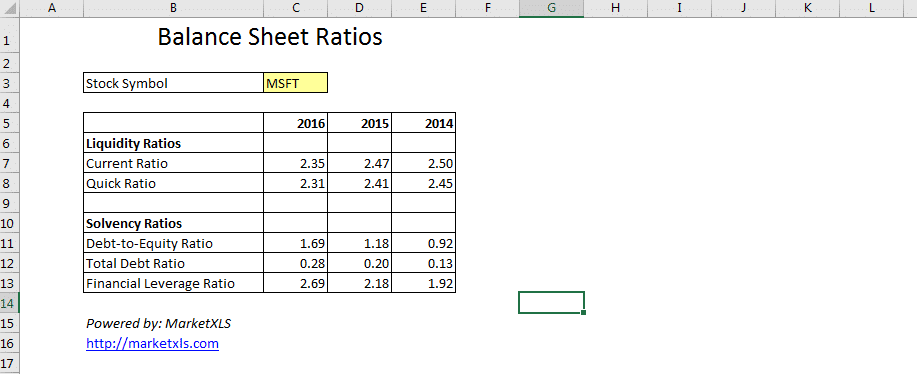This screenshot has width=917, height=374.
Task: Select the Balance Sheet Ratios title
Action: click(270, 37)
